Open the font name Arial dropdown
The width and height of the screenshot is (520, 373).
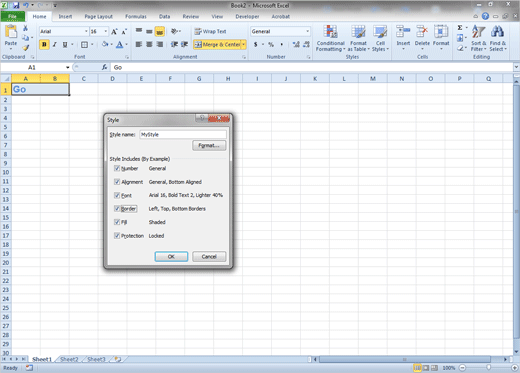(x=86, y=31)
